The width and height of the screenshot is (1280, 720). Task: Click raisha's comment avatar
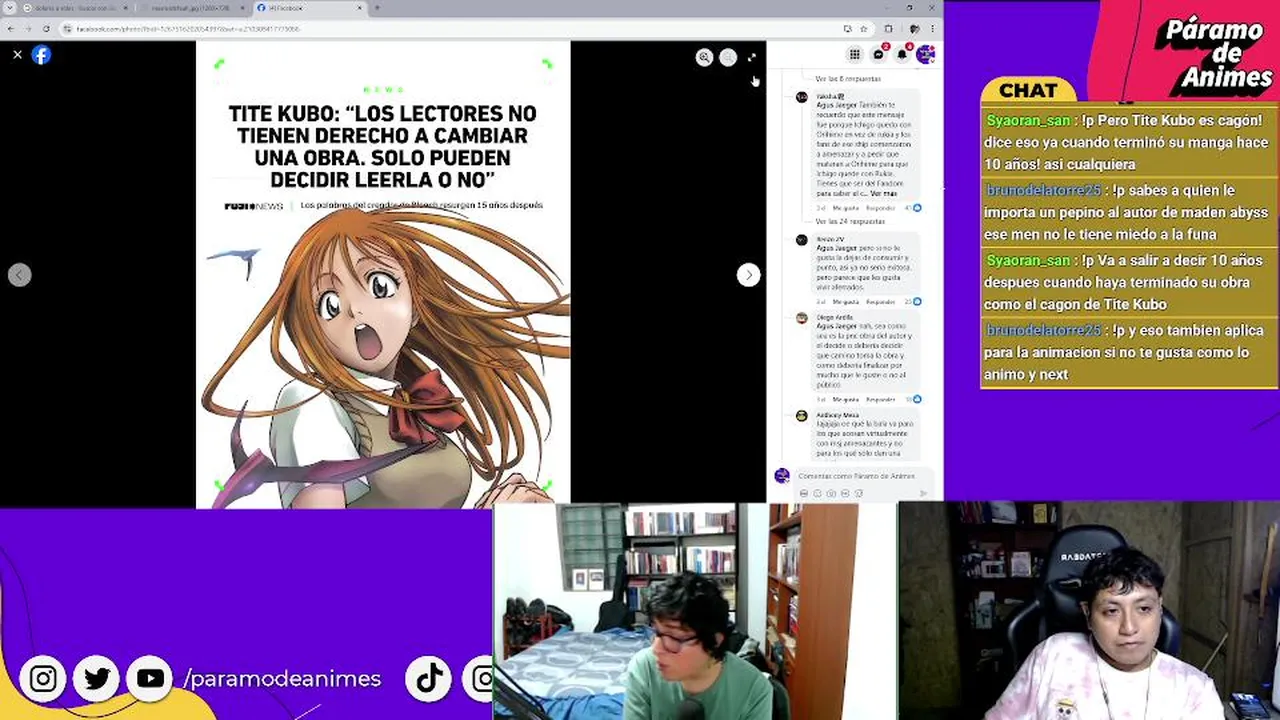pyautogui.click(x=801, y=97)
